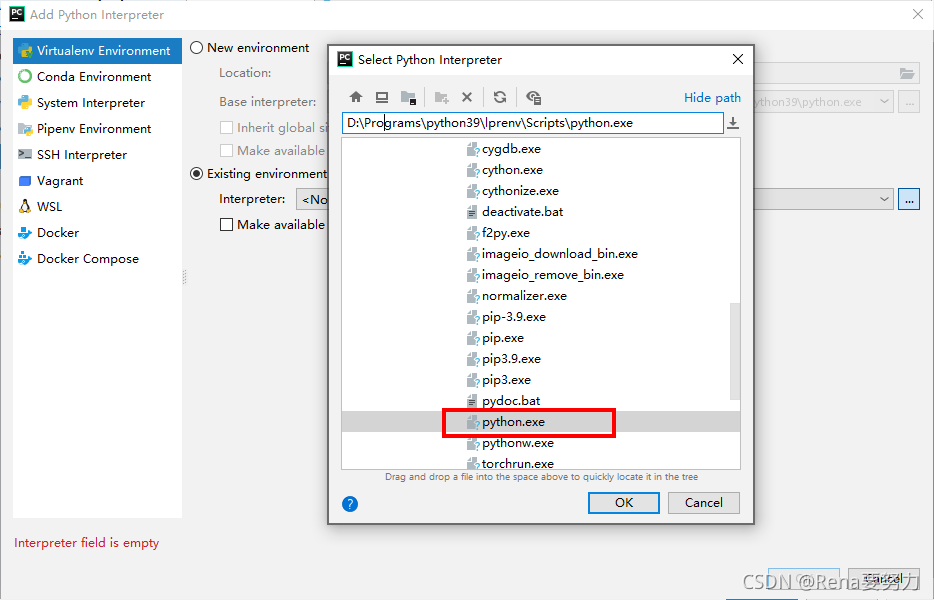
Task: Select pip3.9.exe file
Action: coord(511,359)
